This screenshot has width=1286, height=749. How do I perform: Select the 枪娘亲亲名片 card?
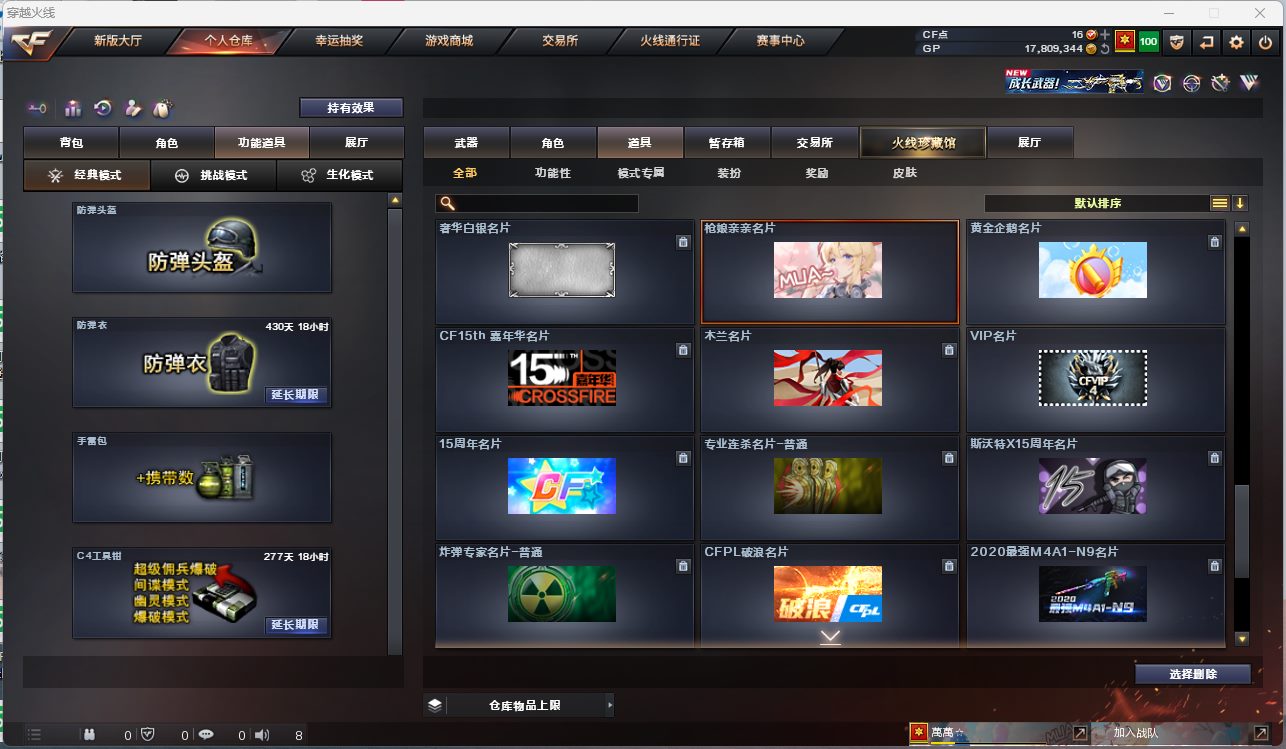(x=830, y=271)
